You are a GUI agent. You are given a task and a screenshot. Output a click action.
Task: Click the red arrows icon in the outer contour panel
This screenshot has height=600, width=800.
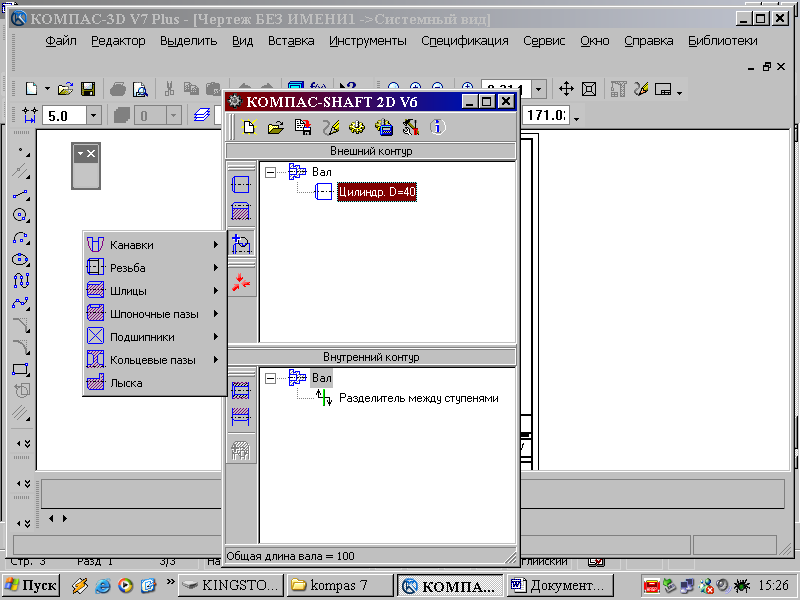[241, 282]
